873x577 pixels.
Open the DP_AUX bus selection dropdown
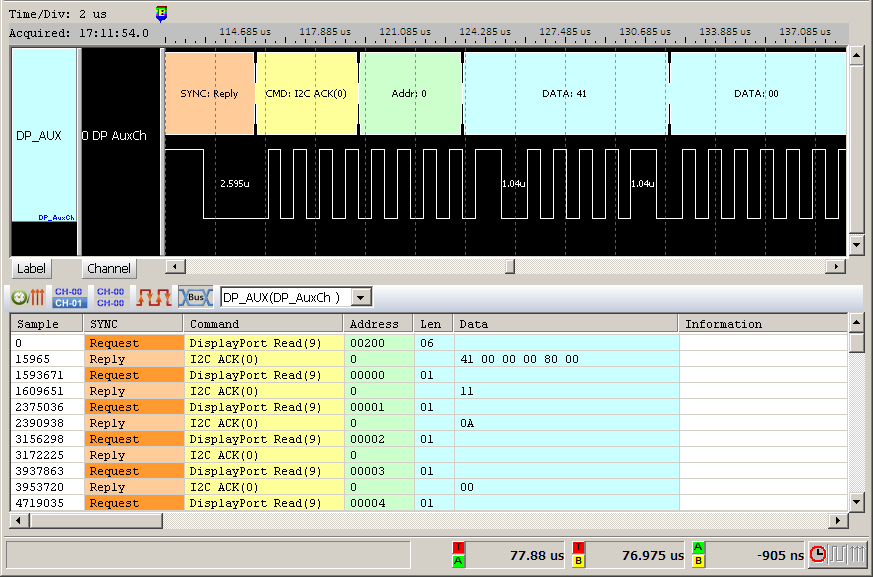[x=362, y=297]
